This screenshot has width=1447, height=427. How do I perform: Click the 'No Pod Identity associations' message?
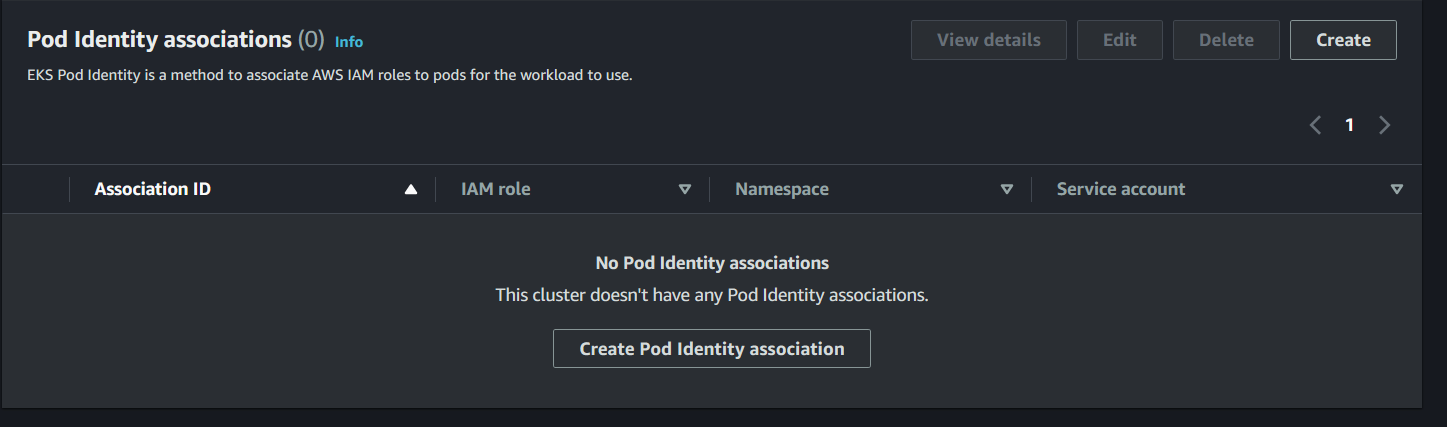click(x=712, y=263)
